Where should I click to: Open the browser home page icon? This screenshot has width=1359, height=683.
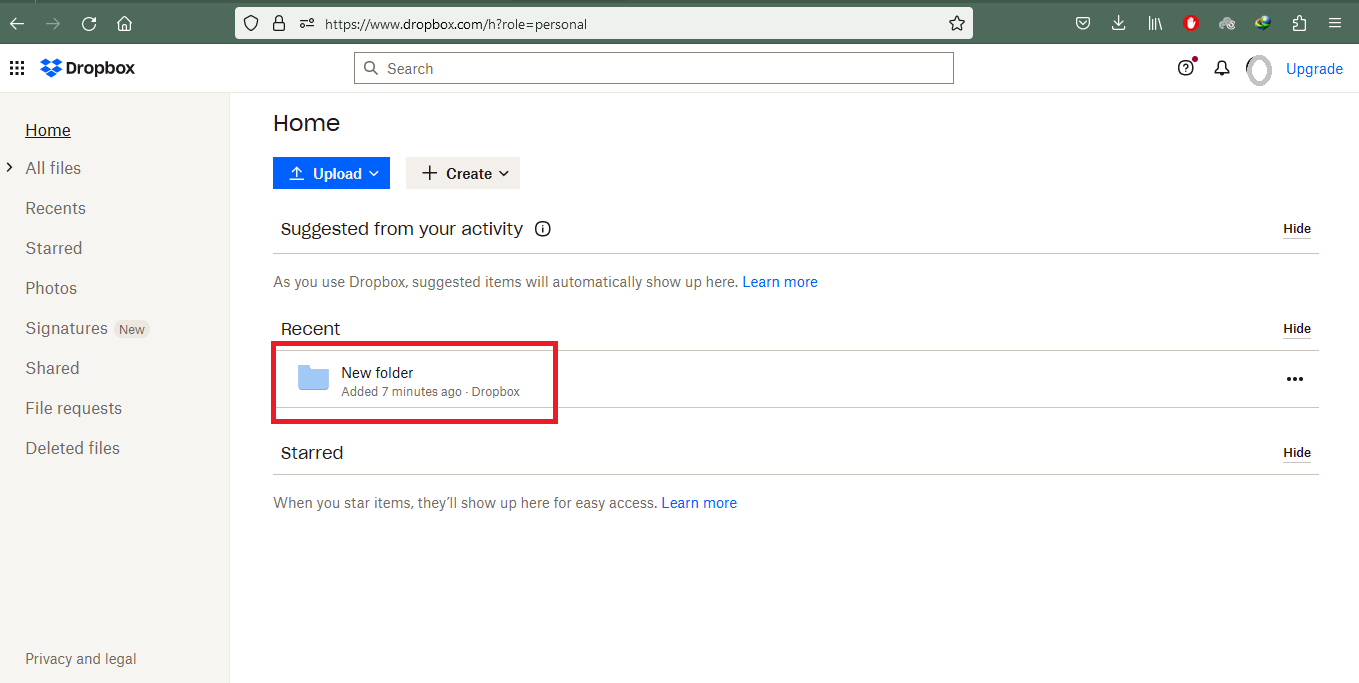tap(124, 23)
